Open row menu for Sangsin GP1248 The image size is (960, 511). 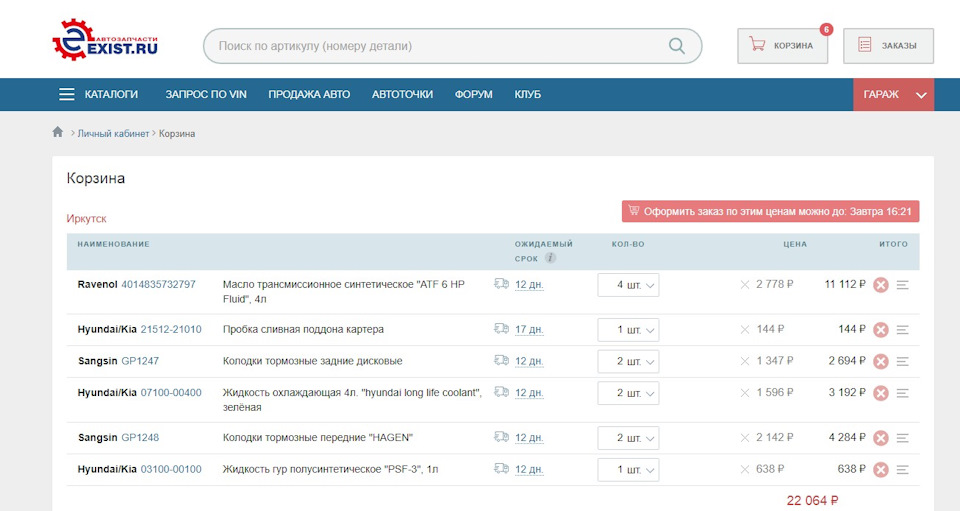pos(902,438)
